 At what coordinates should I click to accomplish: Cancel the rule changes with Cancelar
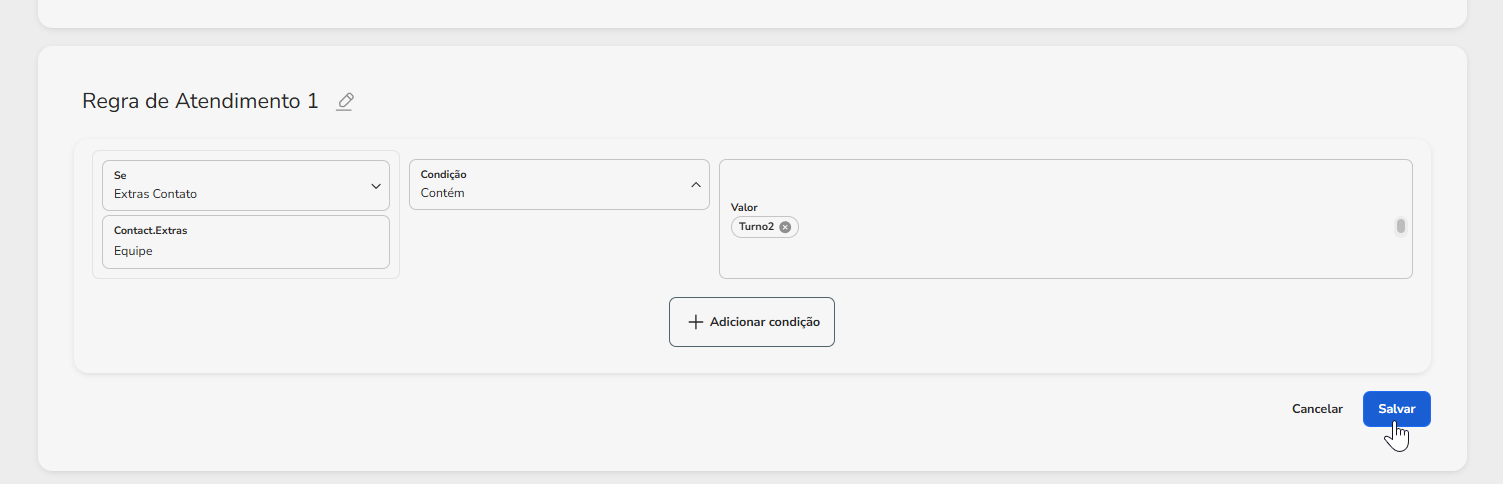[1317, 409]
